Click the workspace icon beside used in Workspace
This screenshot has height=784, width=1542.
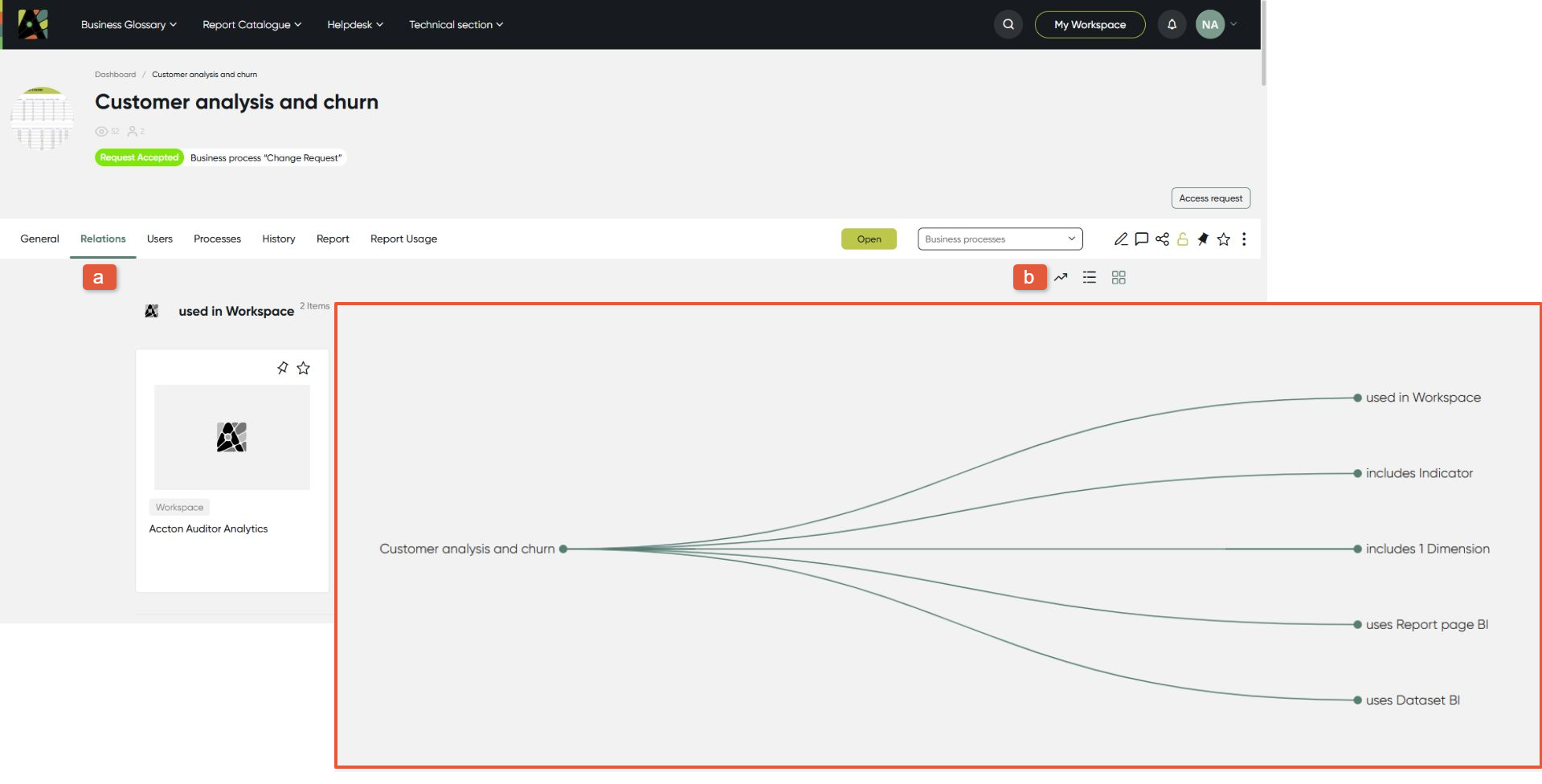coord(151,311)
